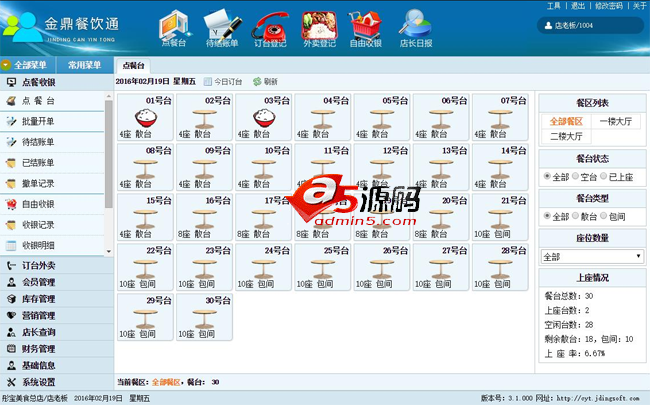Click 修改密码 in top menu
650x405 pixels.
point(609,6)
